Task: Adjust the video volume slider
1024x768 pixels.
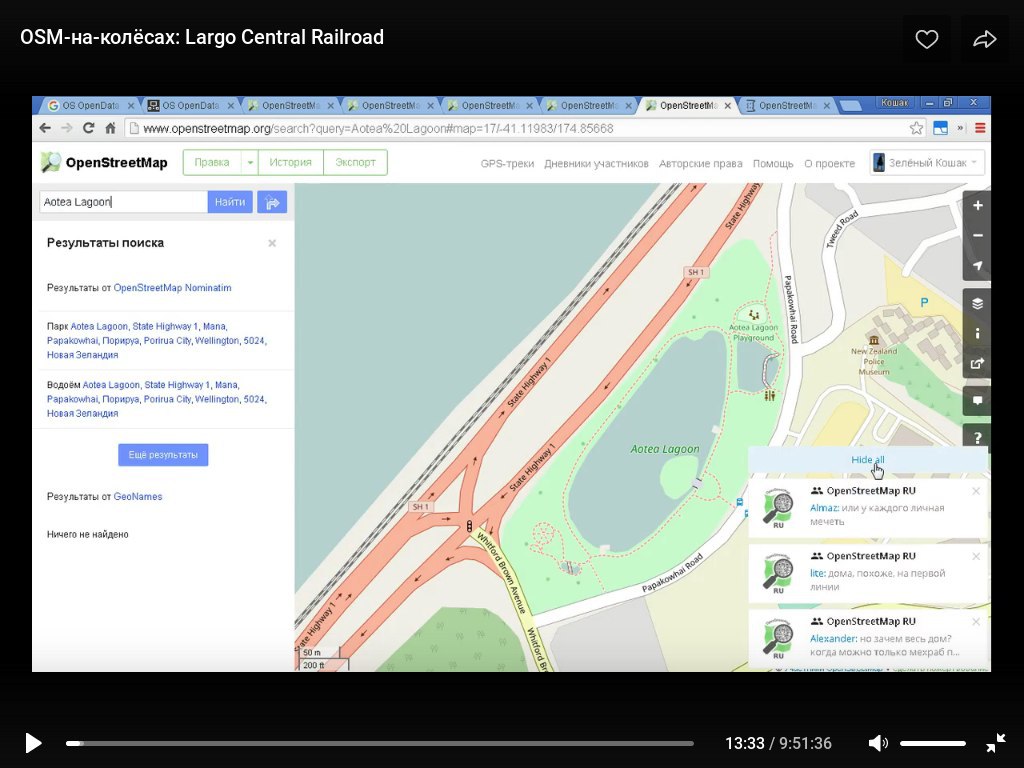Action: 933,743
